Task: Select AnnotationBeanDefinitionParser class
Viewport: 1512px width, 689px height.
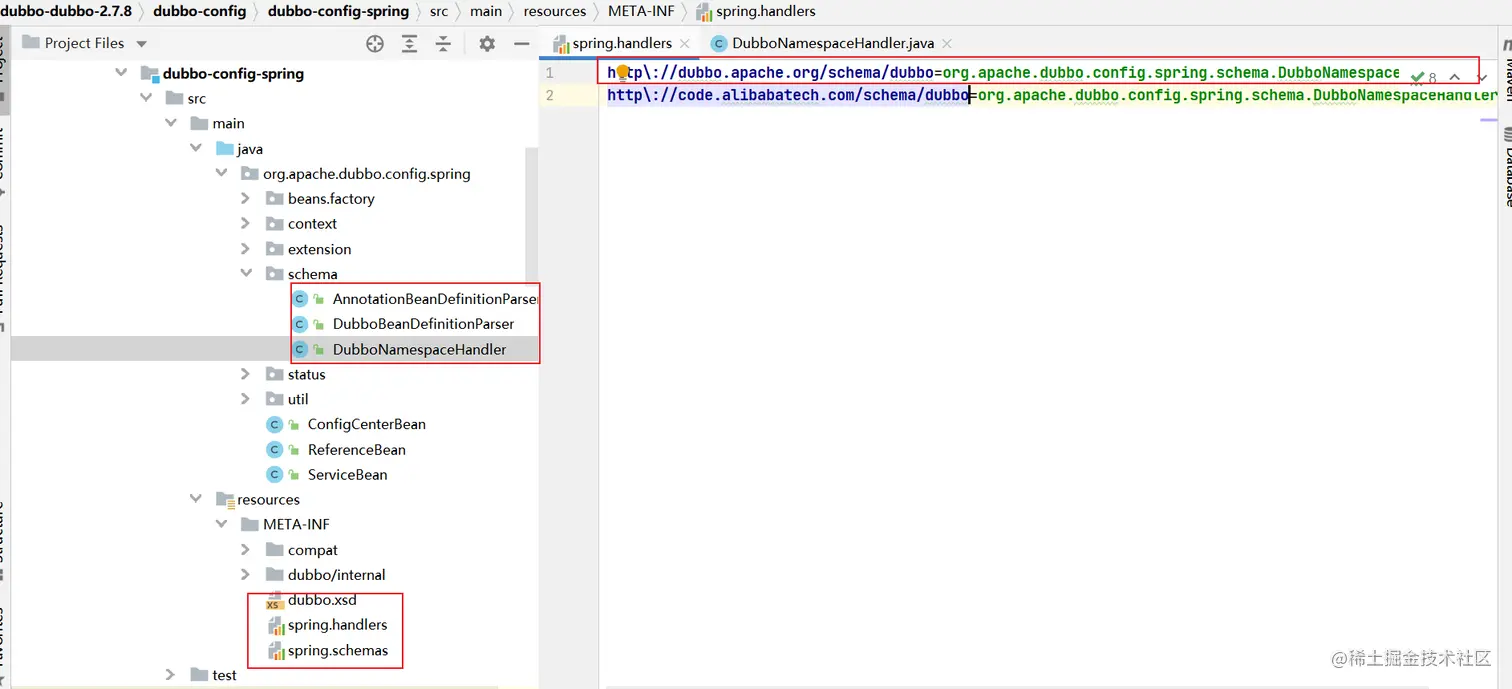Action: point(435,299)
